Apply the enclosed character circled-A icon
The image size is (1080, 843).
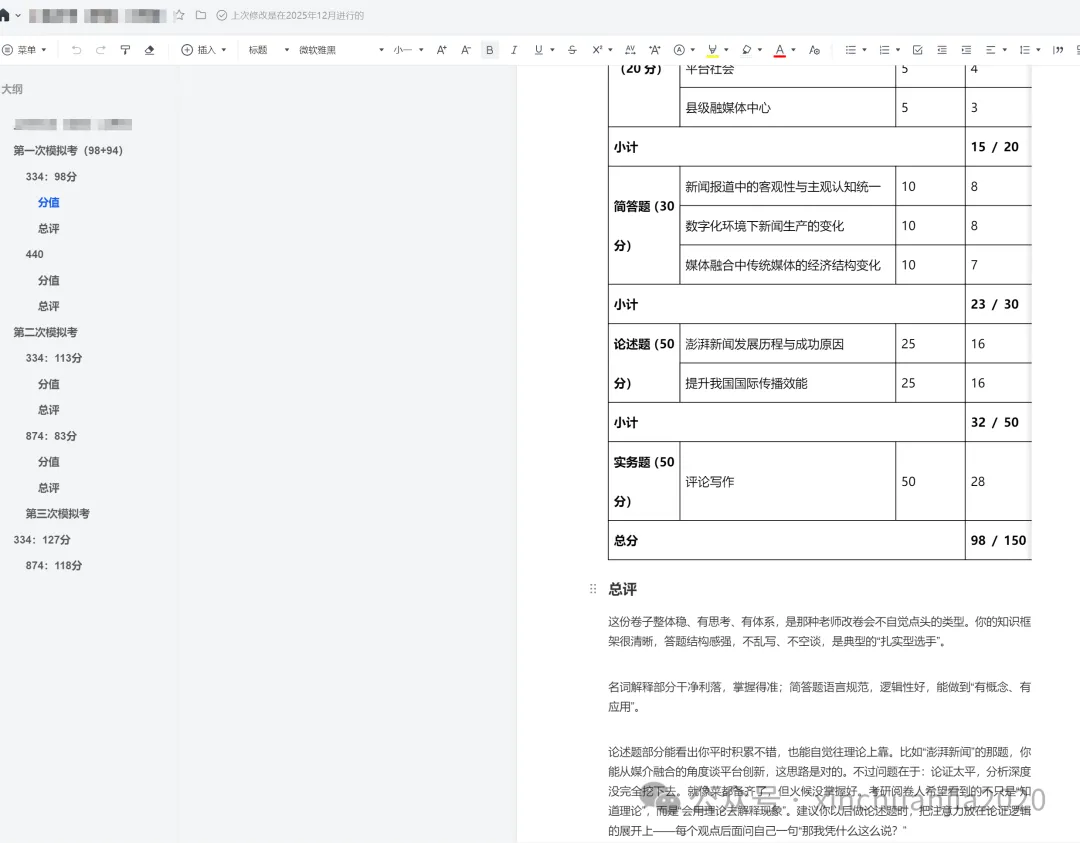point(679,50)
